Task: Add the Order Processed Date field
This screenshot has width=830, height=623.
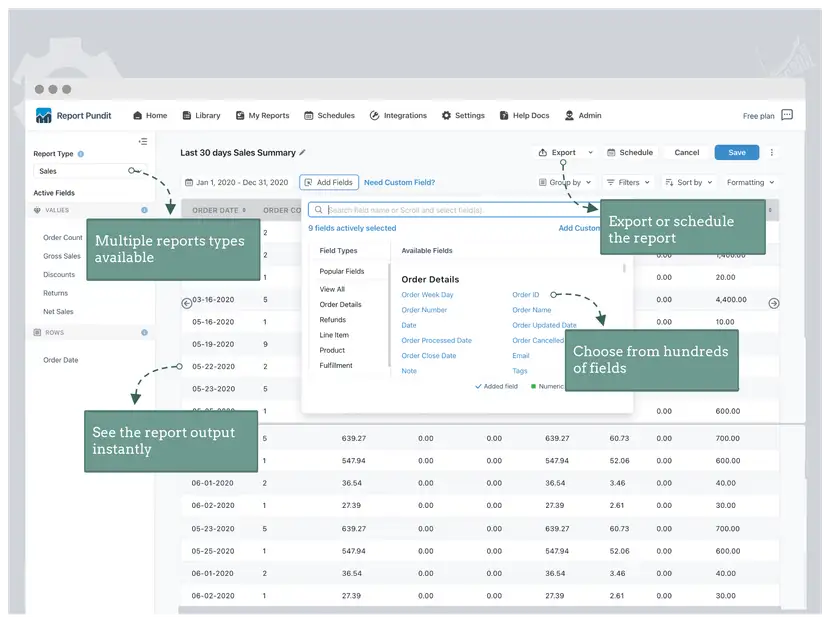Action: click(x=436, y=341)
